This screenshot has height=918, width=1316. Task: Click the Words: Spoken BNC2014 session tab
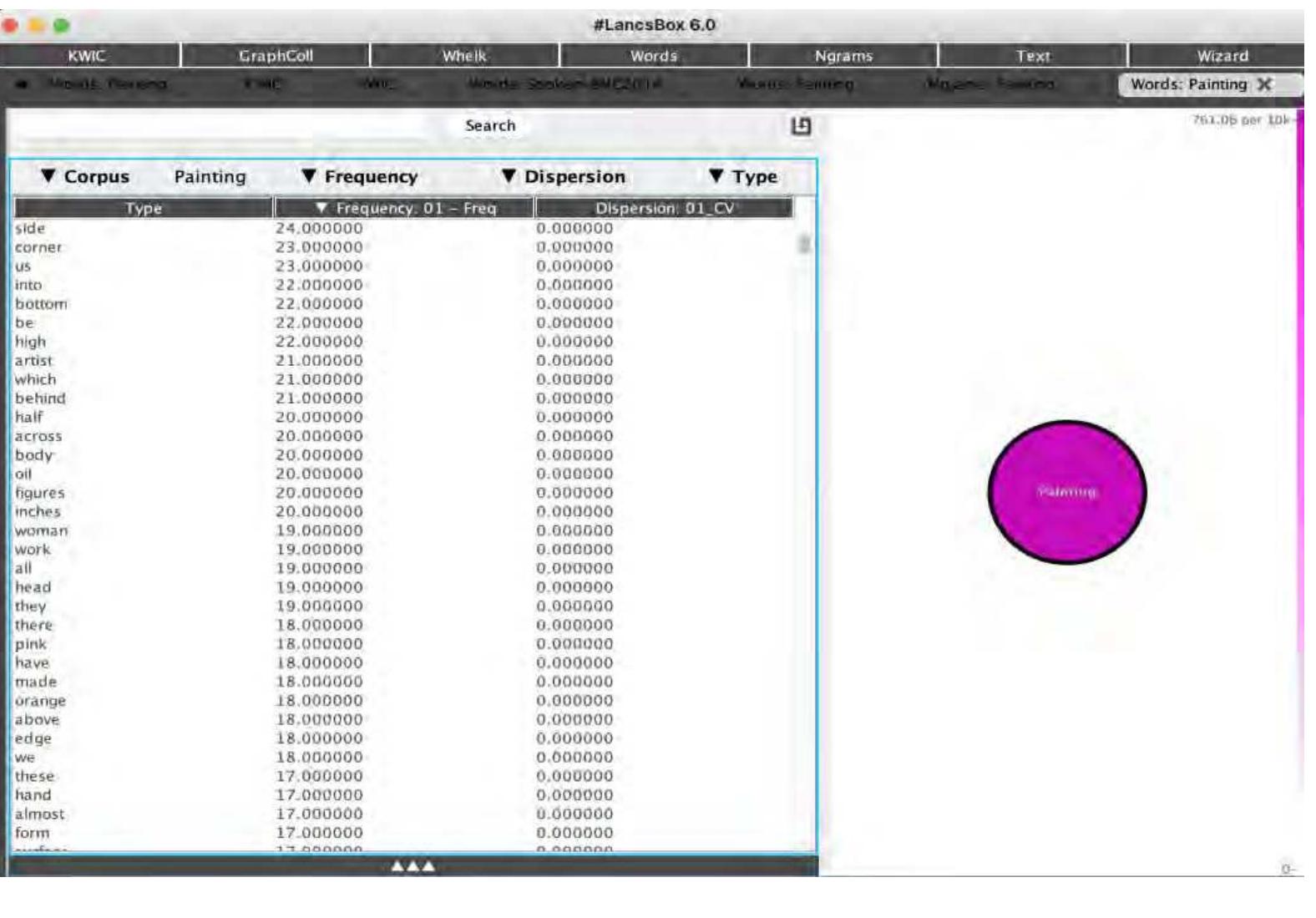coord(564,84)
